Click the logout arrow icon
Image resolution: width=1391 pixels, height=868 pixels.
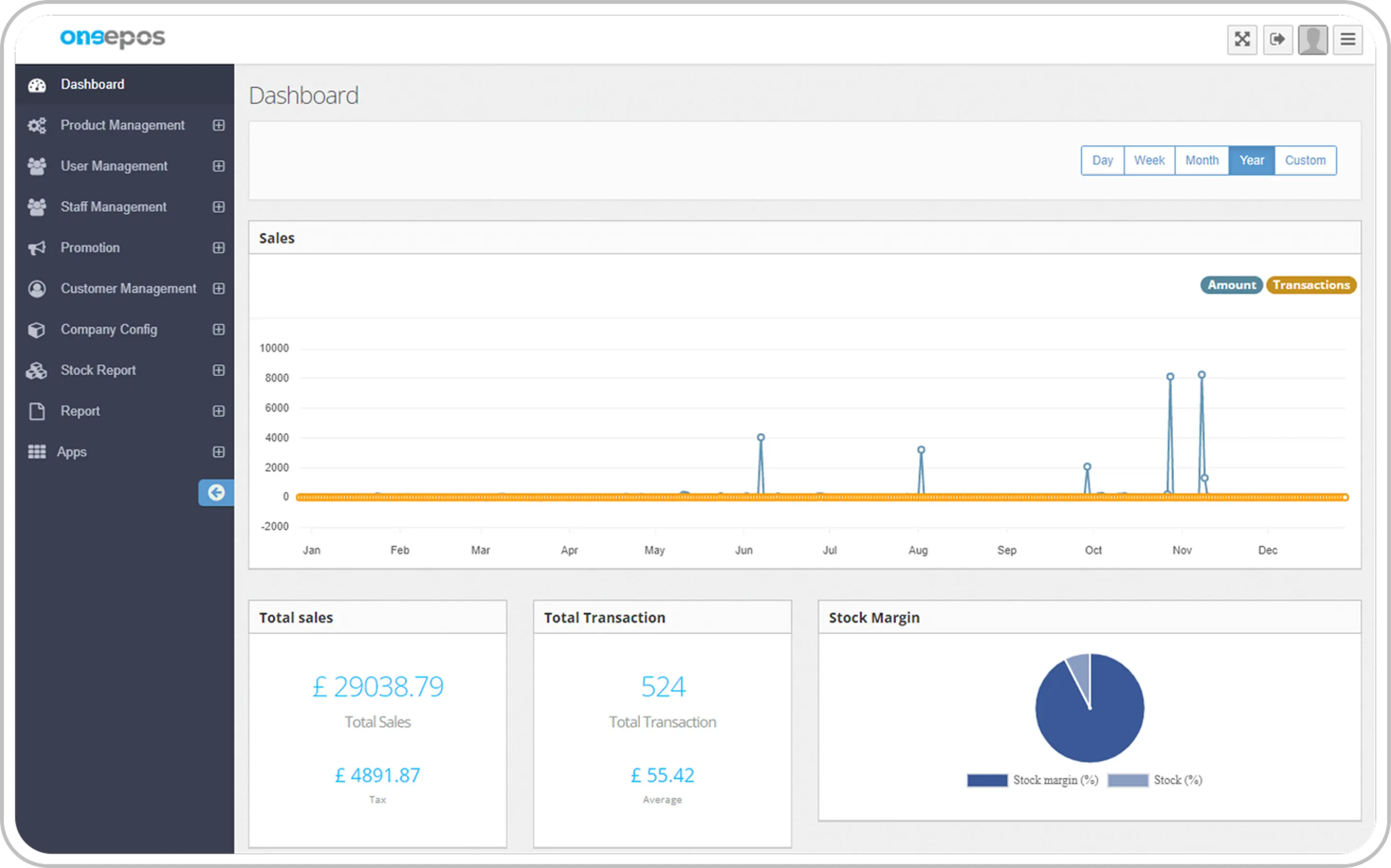point(1277,40)
